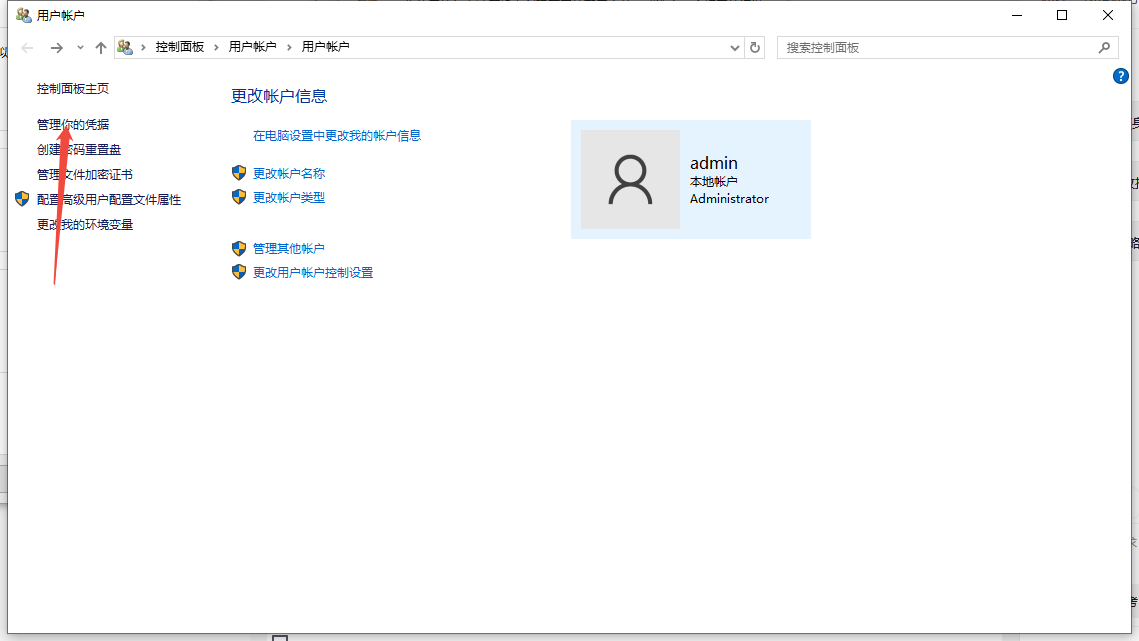Minimize the 用户帐户 window
The height and width of the screenshot is (641, 1139).
1017,15
